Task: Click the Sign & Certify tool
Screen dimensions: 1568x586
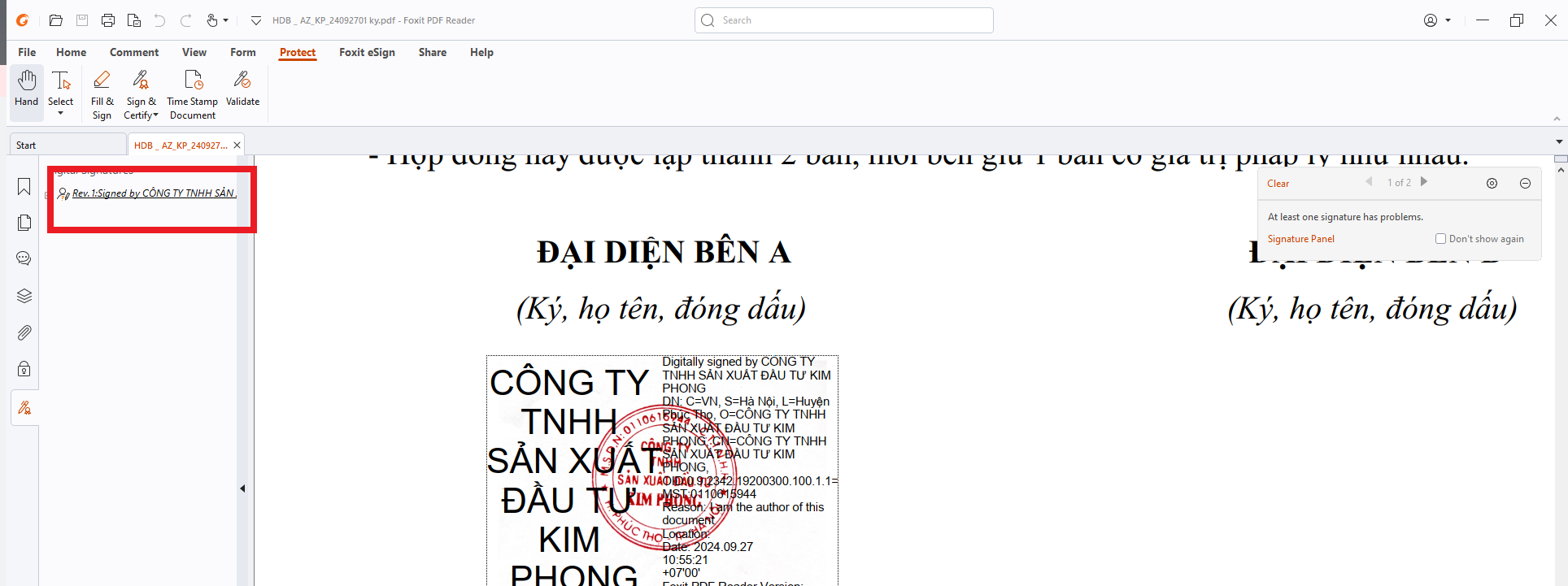Action: [x=142, y=94]
